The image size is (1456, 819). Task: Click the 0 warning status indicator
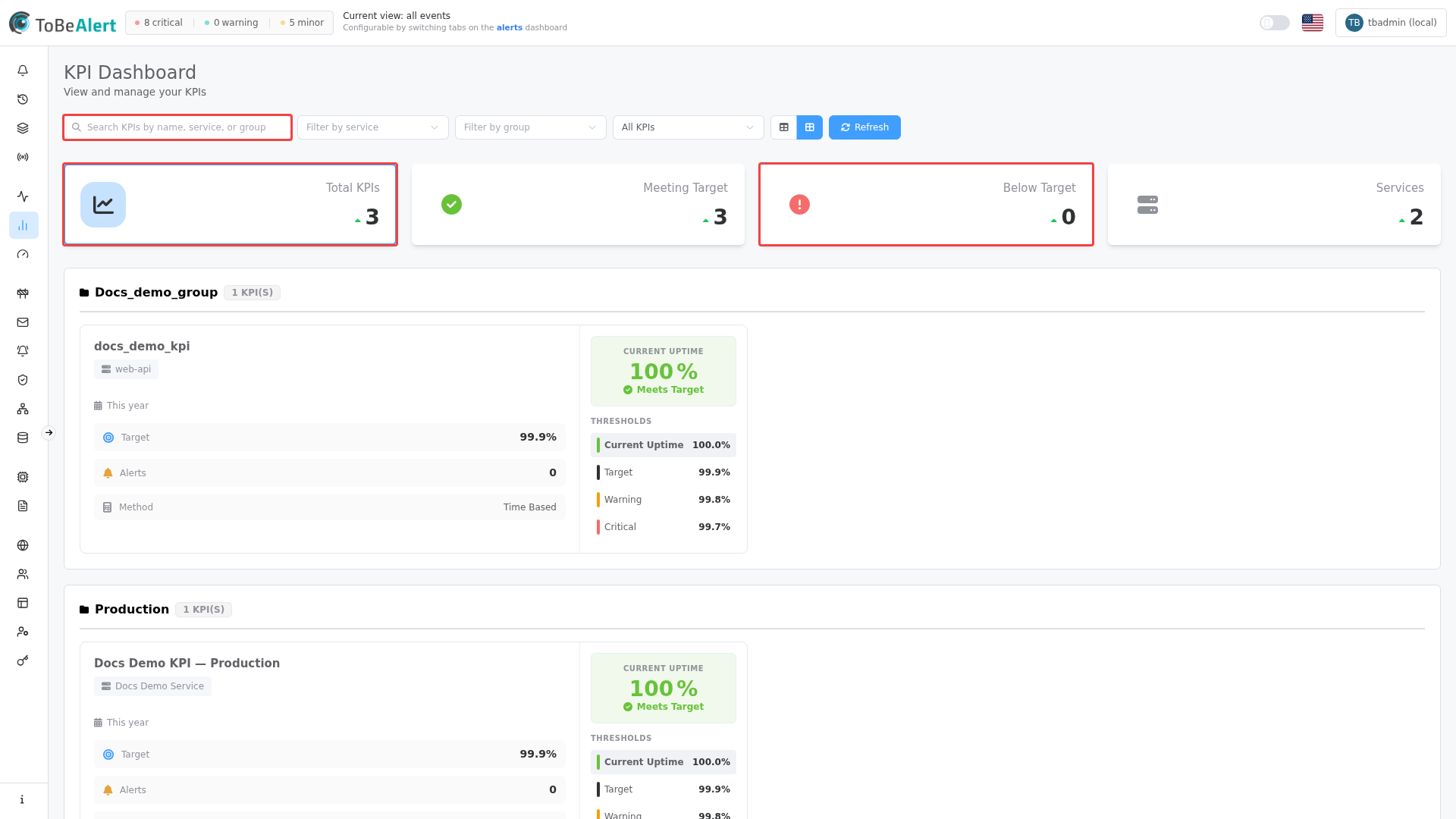231,23
